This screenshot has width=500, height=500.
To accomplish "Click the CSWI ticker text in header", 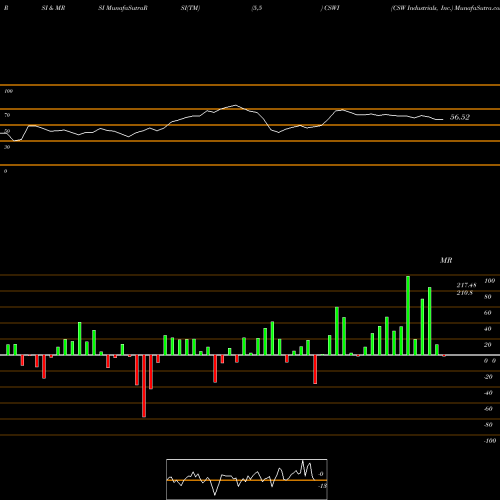I will (x=332, y=8).
